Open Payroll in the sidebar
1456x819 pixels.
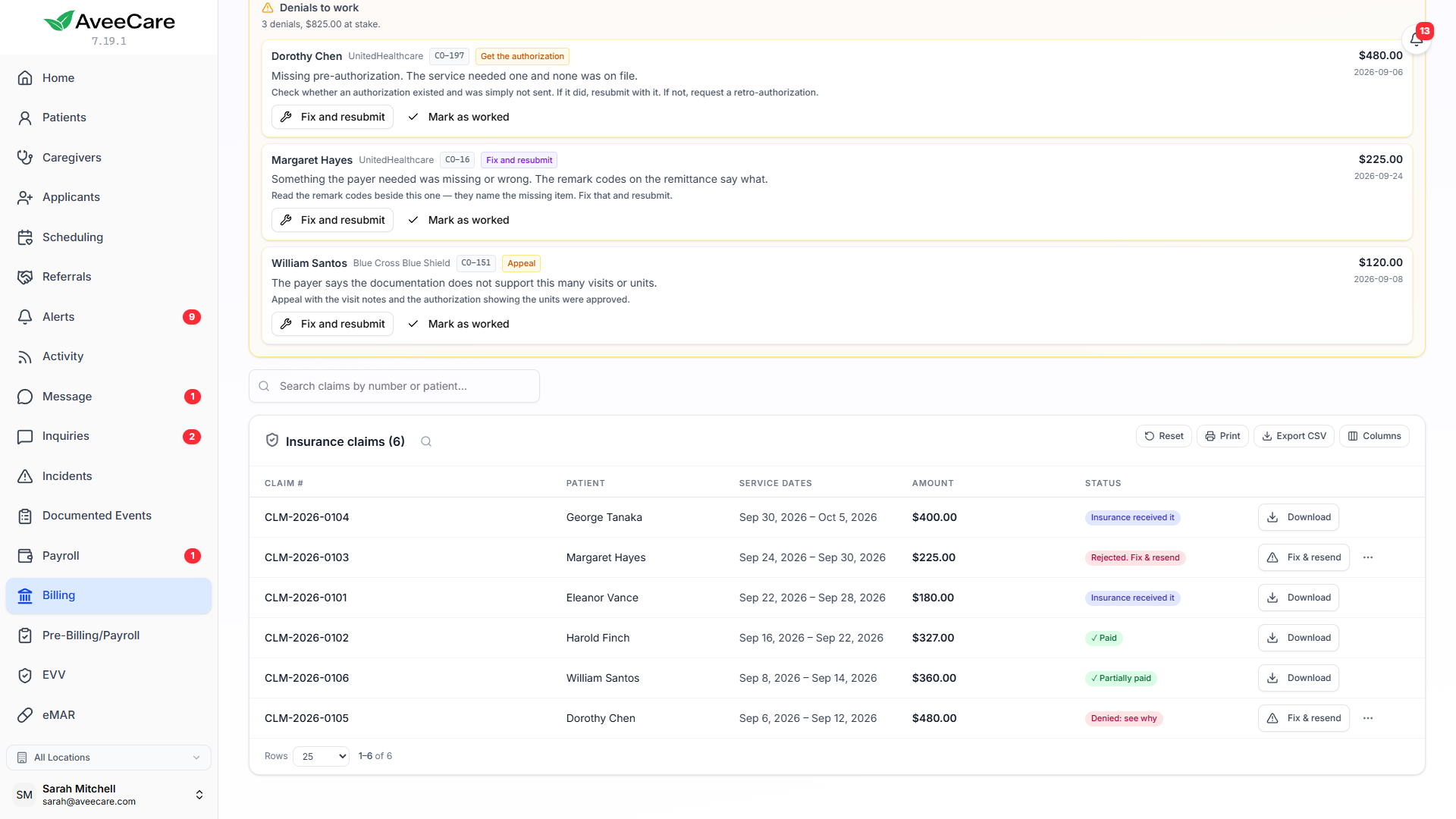pos(108,556)
